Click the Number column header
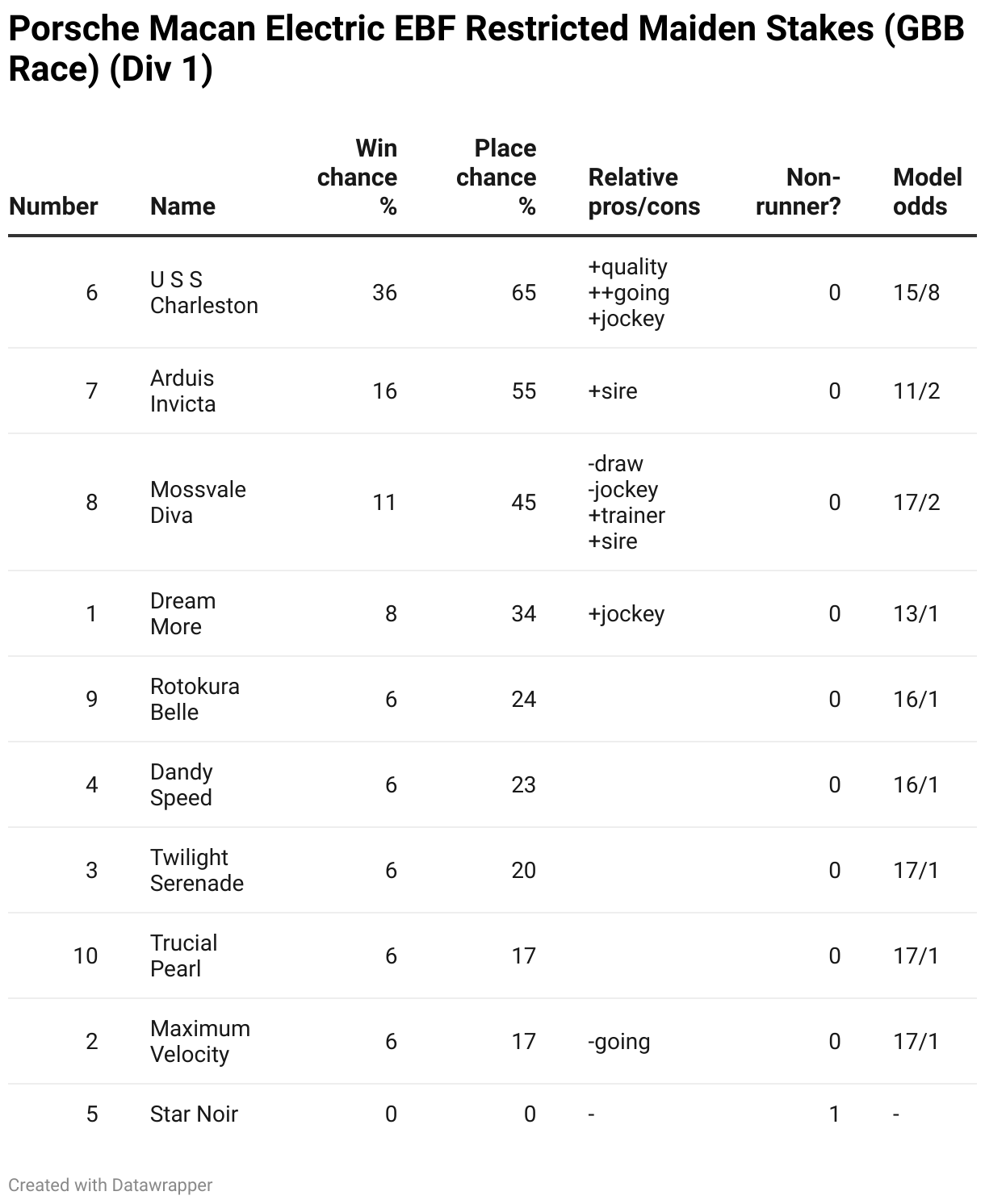The height and width of the screenshot is (1204, 985). click(x=53, y=206)
